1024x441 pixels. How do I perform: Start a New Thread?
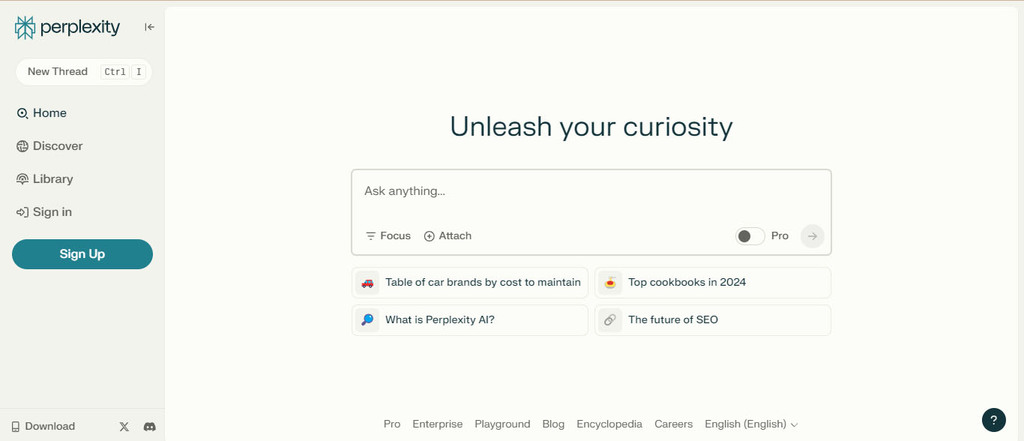tap(58, 72)
